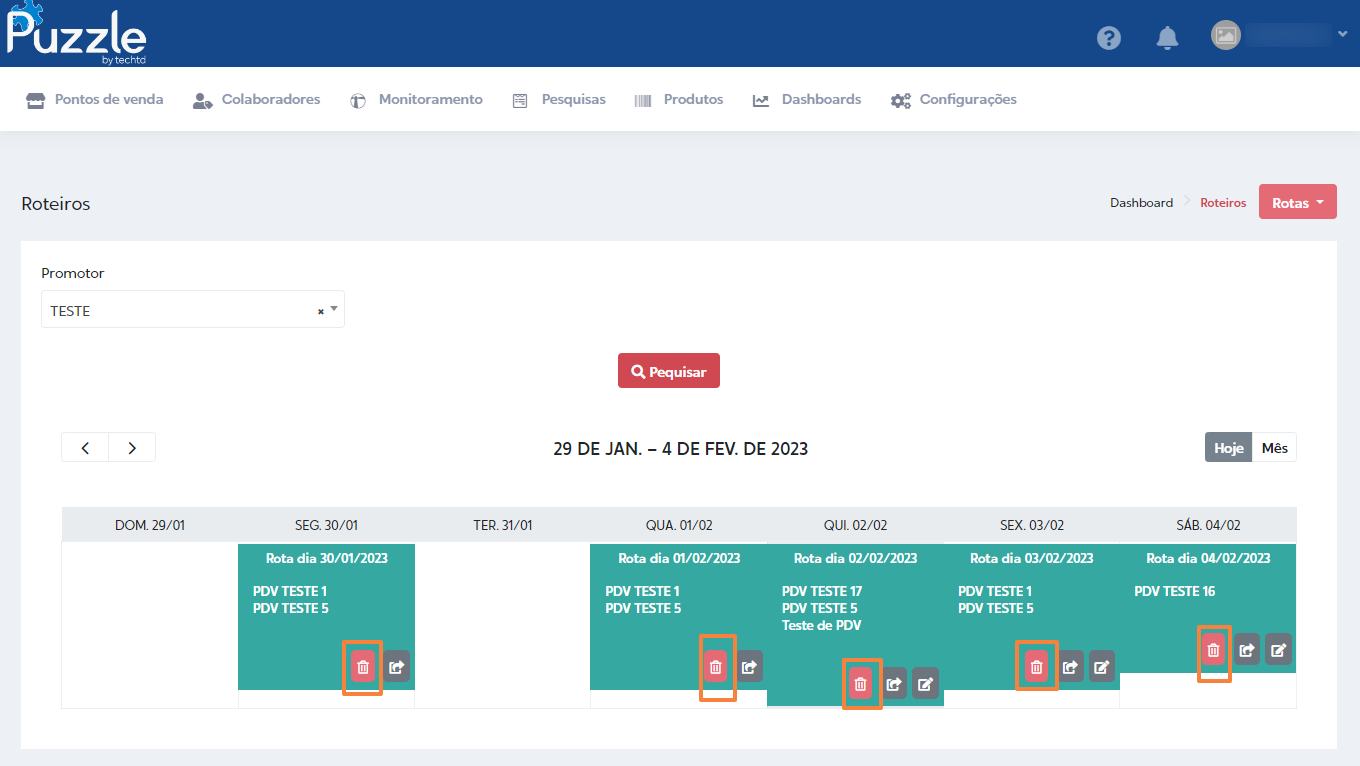Click the QUA. 01/02 column header

[x=679, y=525]
